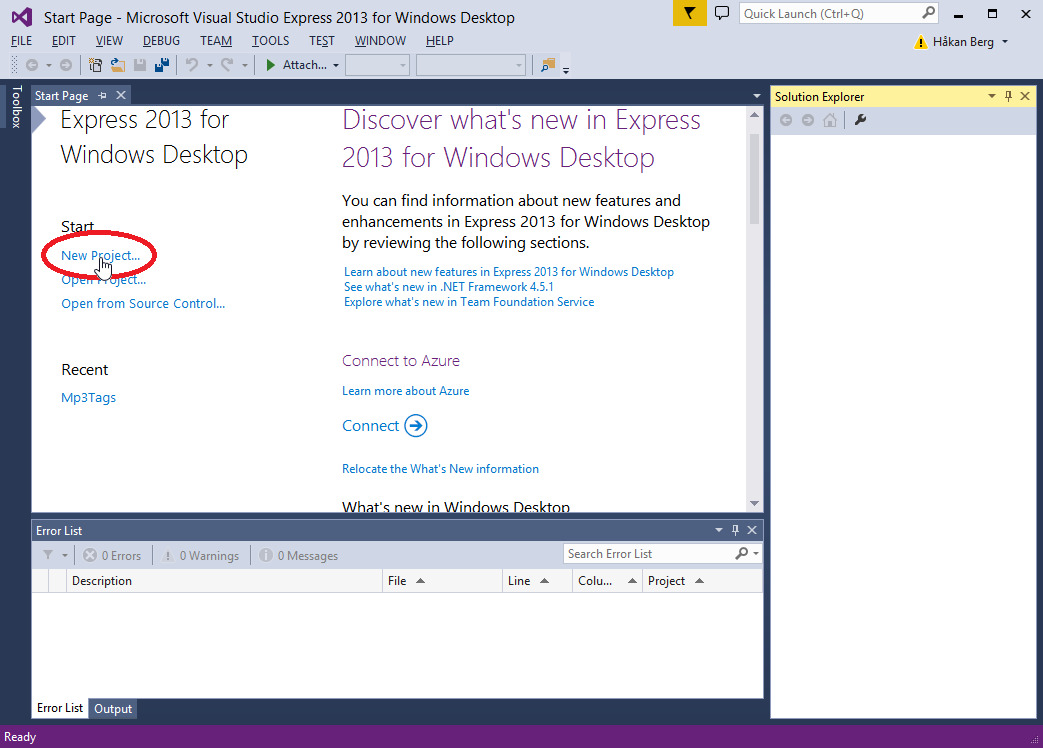Open the DEBUG menu
The image size is (1043, 748).
(x=162, y=41)
